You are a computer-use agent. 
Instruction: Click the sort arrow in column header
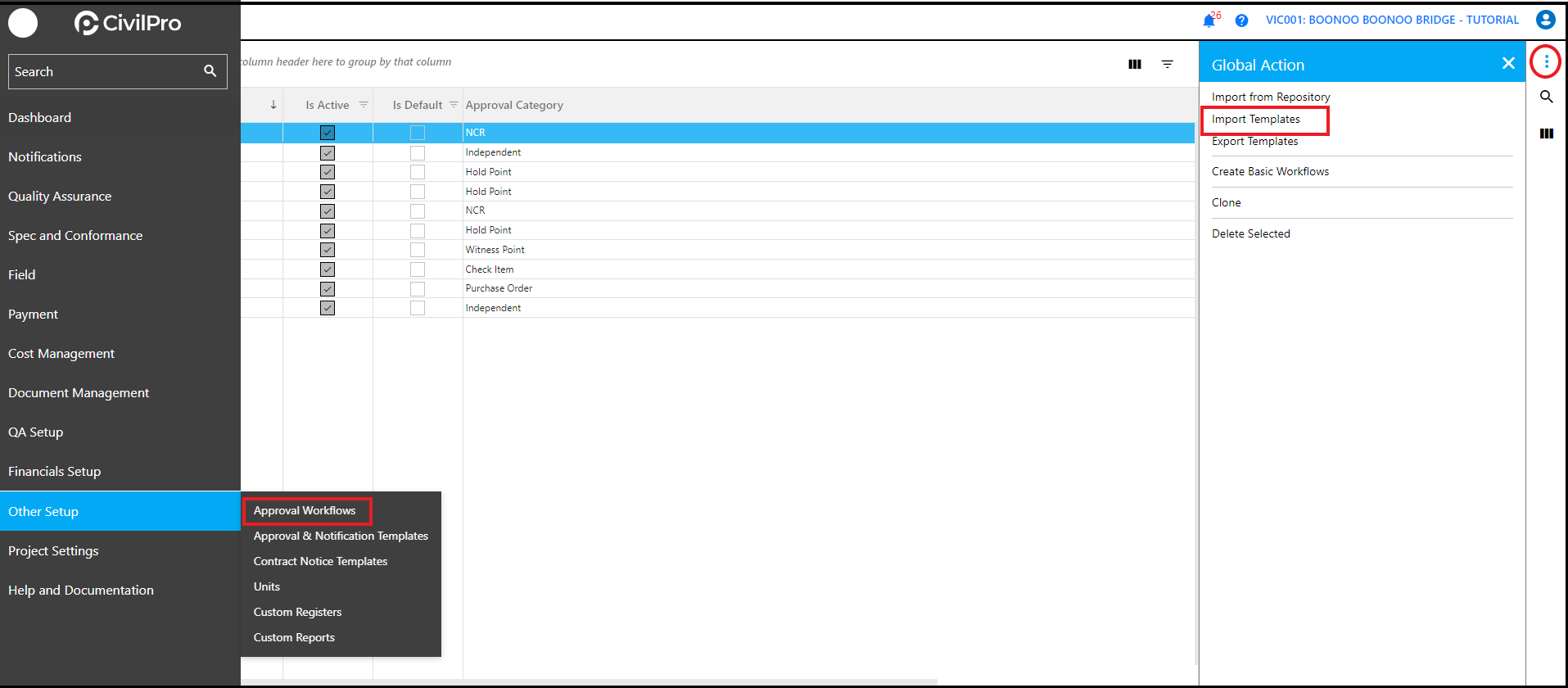(273, 105)
